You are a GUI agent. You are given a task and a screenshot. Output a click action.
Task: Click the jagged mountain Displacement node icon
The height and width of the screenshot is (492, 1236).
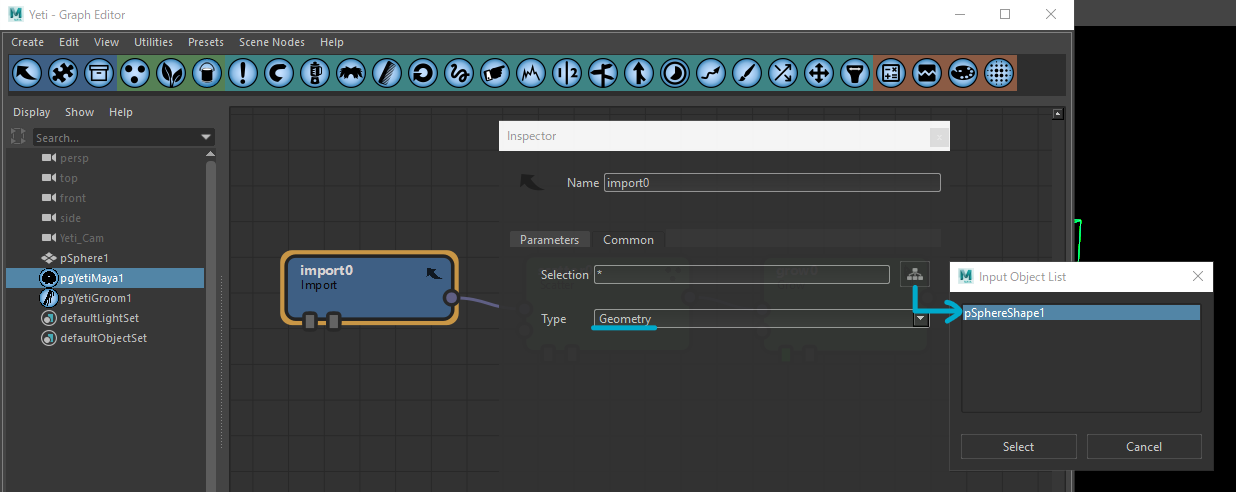(x=531, y=72)
